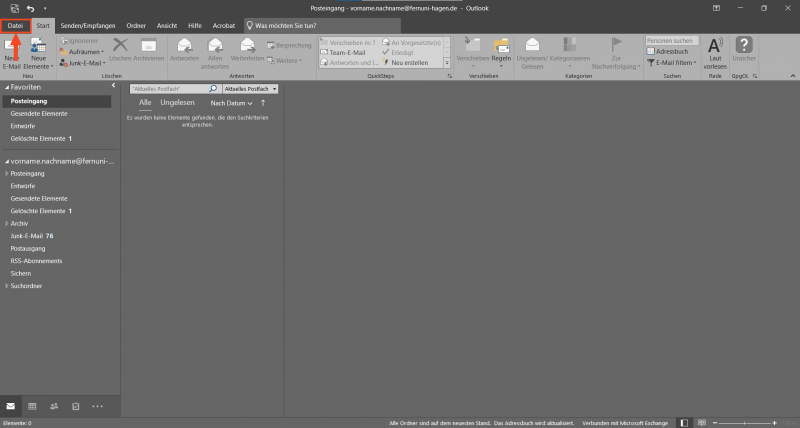This screenshot has width=800, height=428.
Task: Open the Nach Datum sort dropdown
Action: (x=231, y=103)
